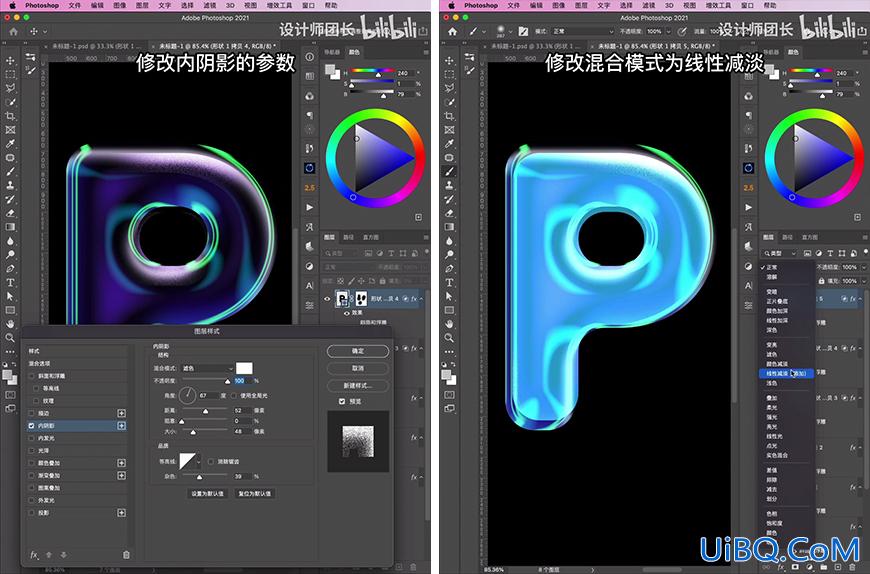Move effect up arrow in Layer Style dialog
This screenshot has width=870, height=574.
click(49, 555)
